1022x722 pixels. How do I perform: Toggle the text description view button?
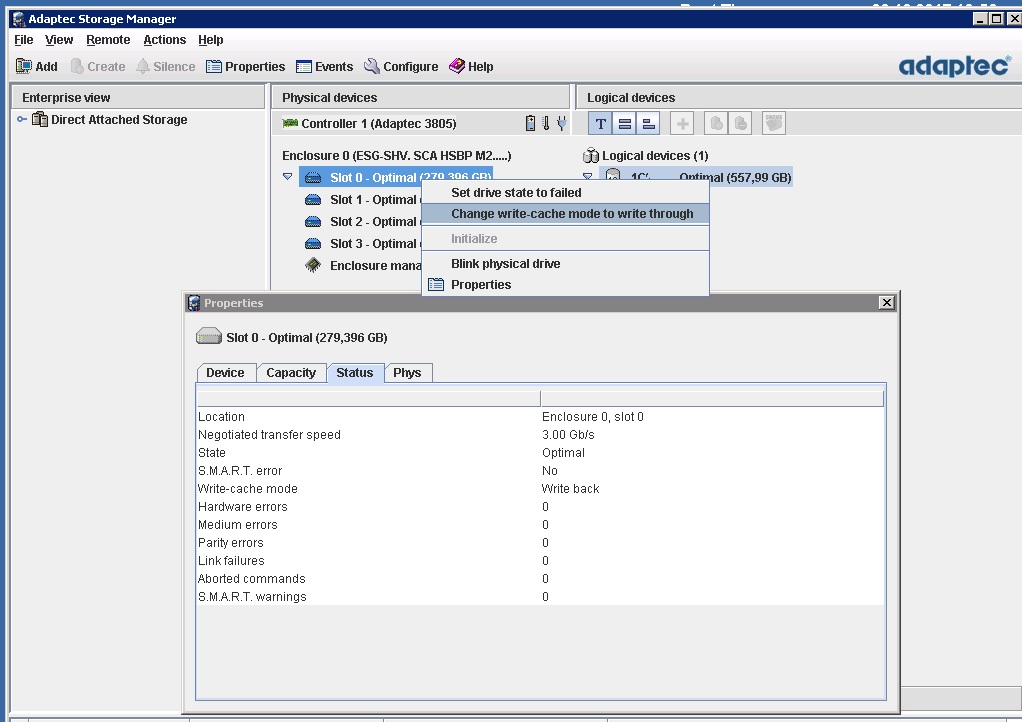pos(600,124)
